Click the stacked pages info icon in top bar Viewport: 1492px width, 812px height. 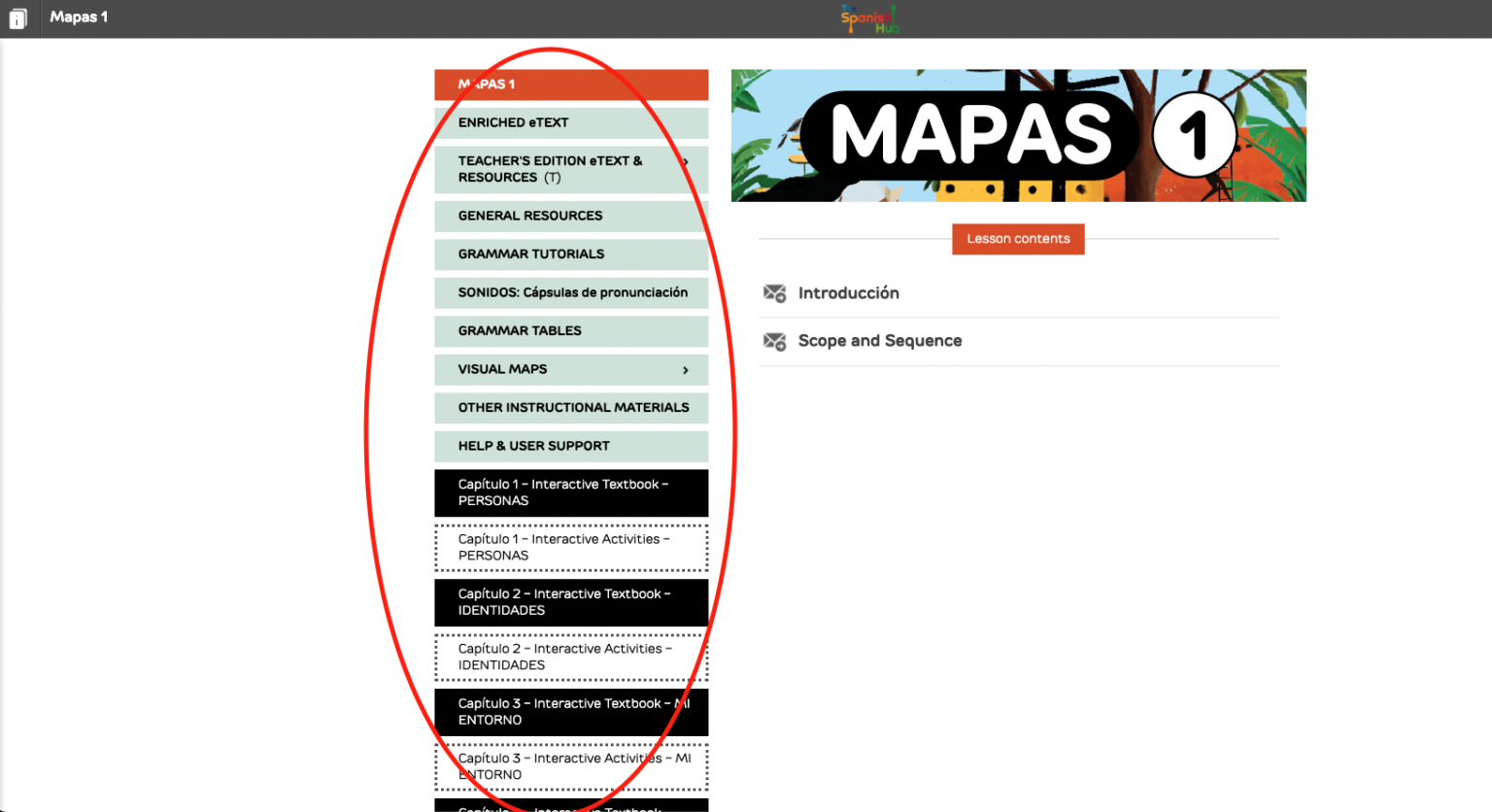(19, 17)
